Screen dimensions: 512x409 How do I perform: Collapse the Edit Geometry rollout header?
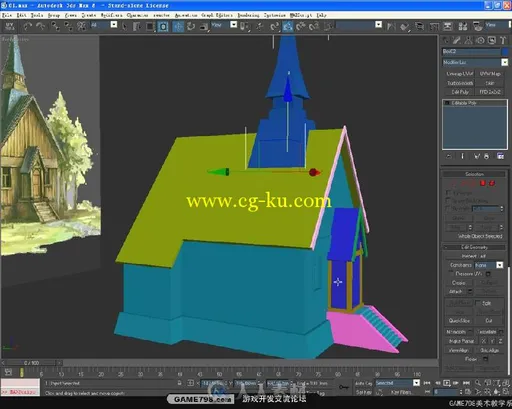coord(474,247)
